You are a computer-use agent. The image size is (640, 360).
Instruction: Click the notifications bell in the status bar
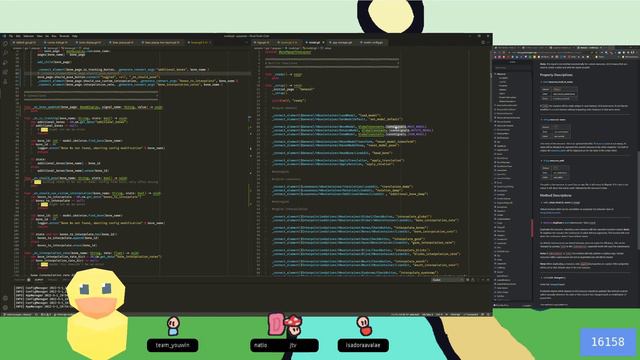point(488,315)
